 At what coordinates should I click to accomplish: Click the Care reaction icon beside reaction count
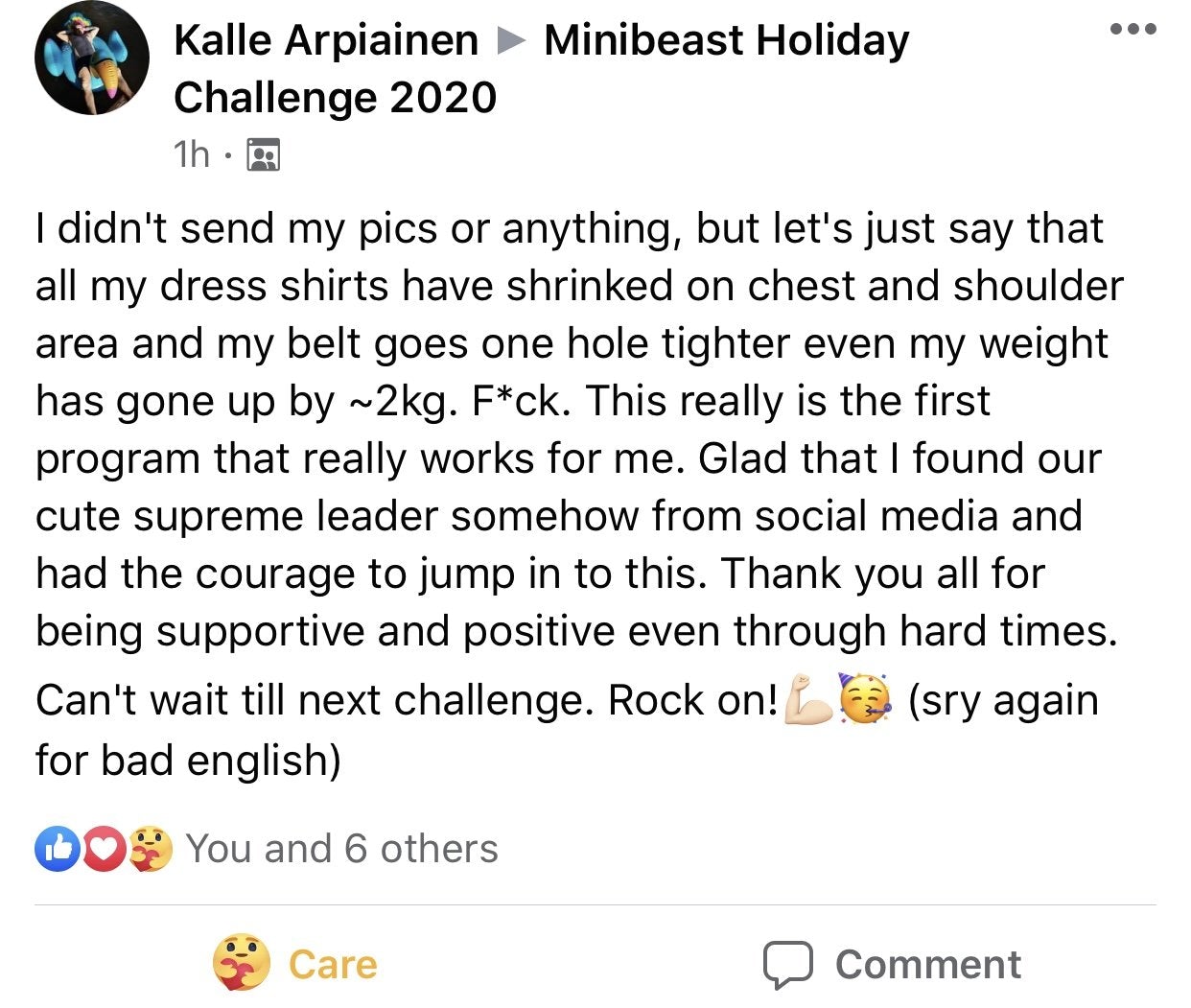click(x=151, y=849)
